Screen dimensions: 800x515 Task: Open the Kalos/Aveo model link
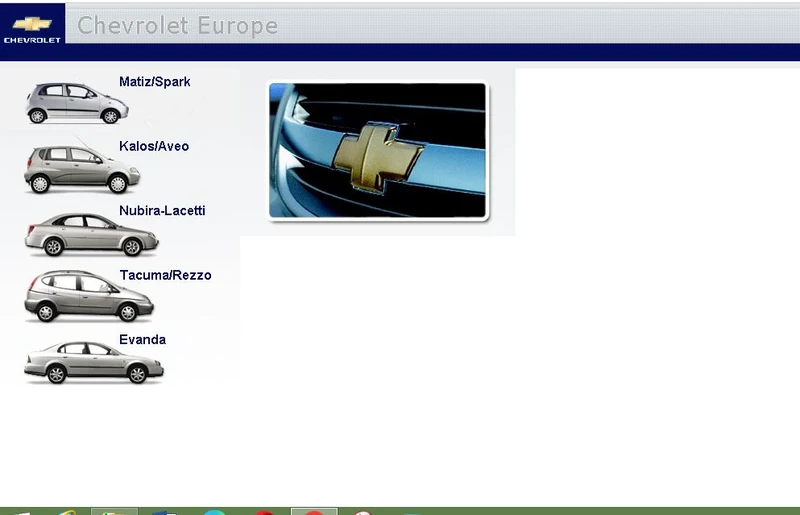coord(154,146)
